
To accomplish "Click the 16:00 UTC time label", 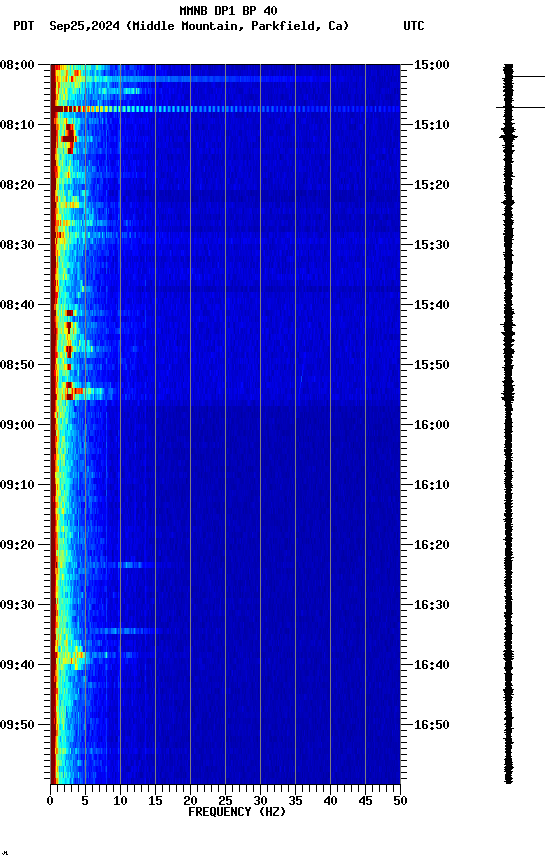I will click(431, 425).
